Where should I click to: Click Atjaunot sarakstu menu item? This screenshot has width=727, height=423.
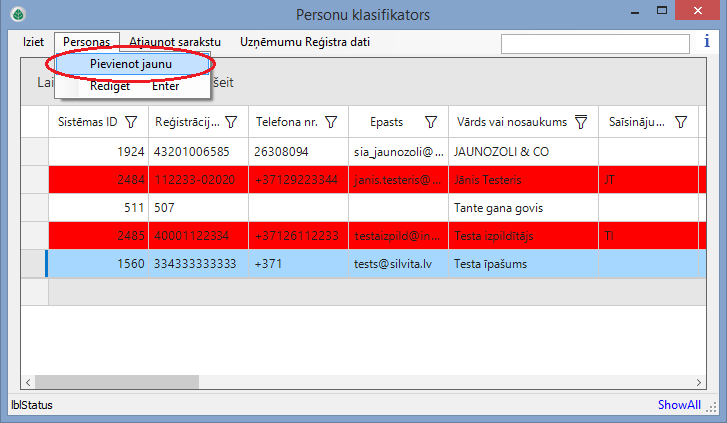175,42
